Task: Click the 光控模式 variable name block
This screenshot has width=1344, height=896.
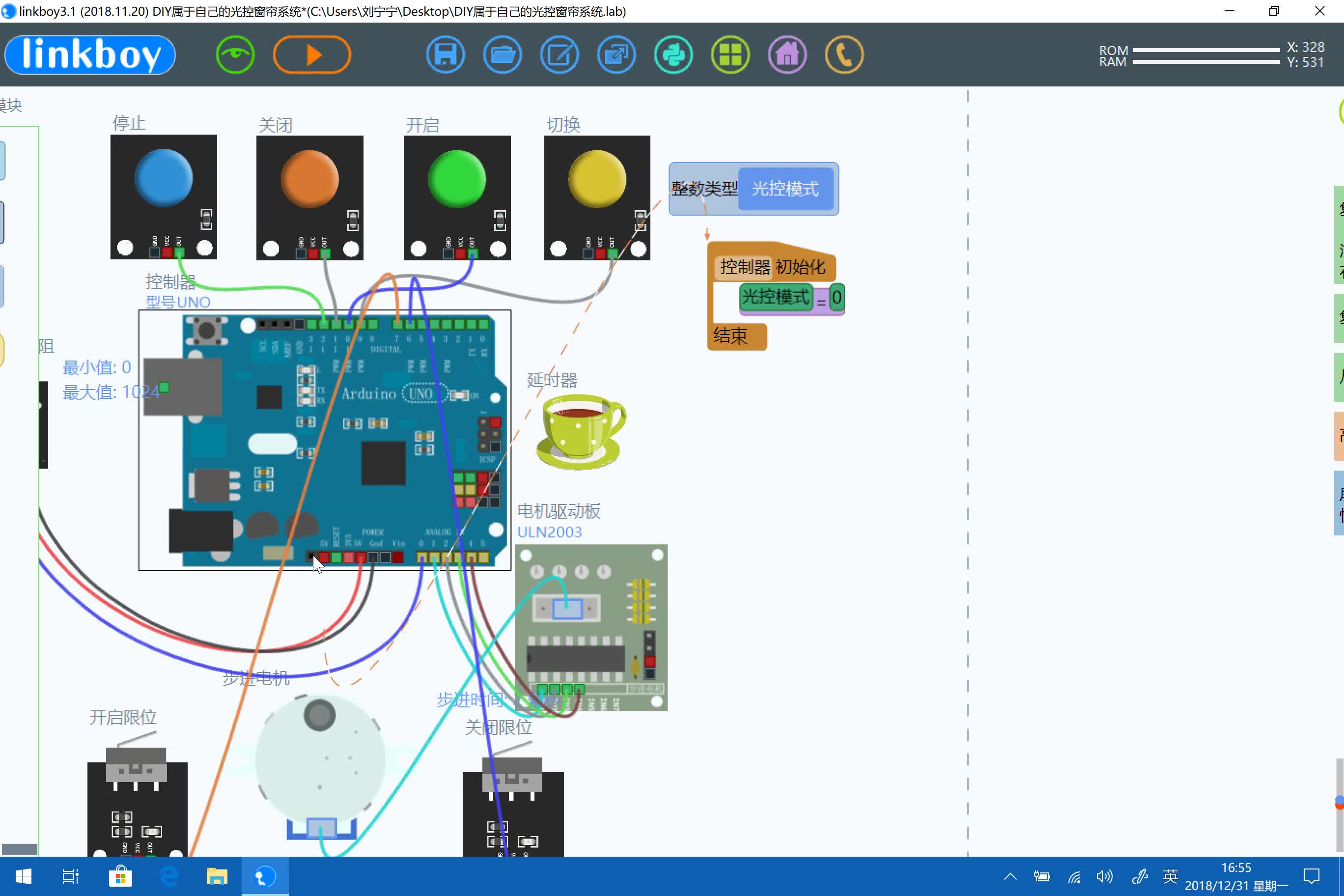Action: point(785,189)
